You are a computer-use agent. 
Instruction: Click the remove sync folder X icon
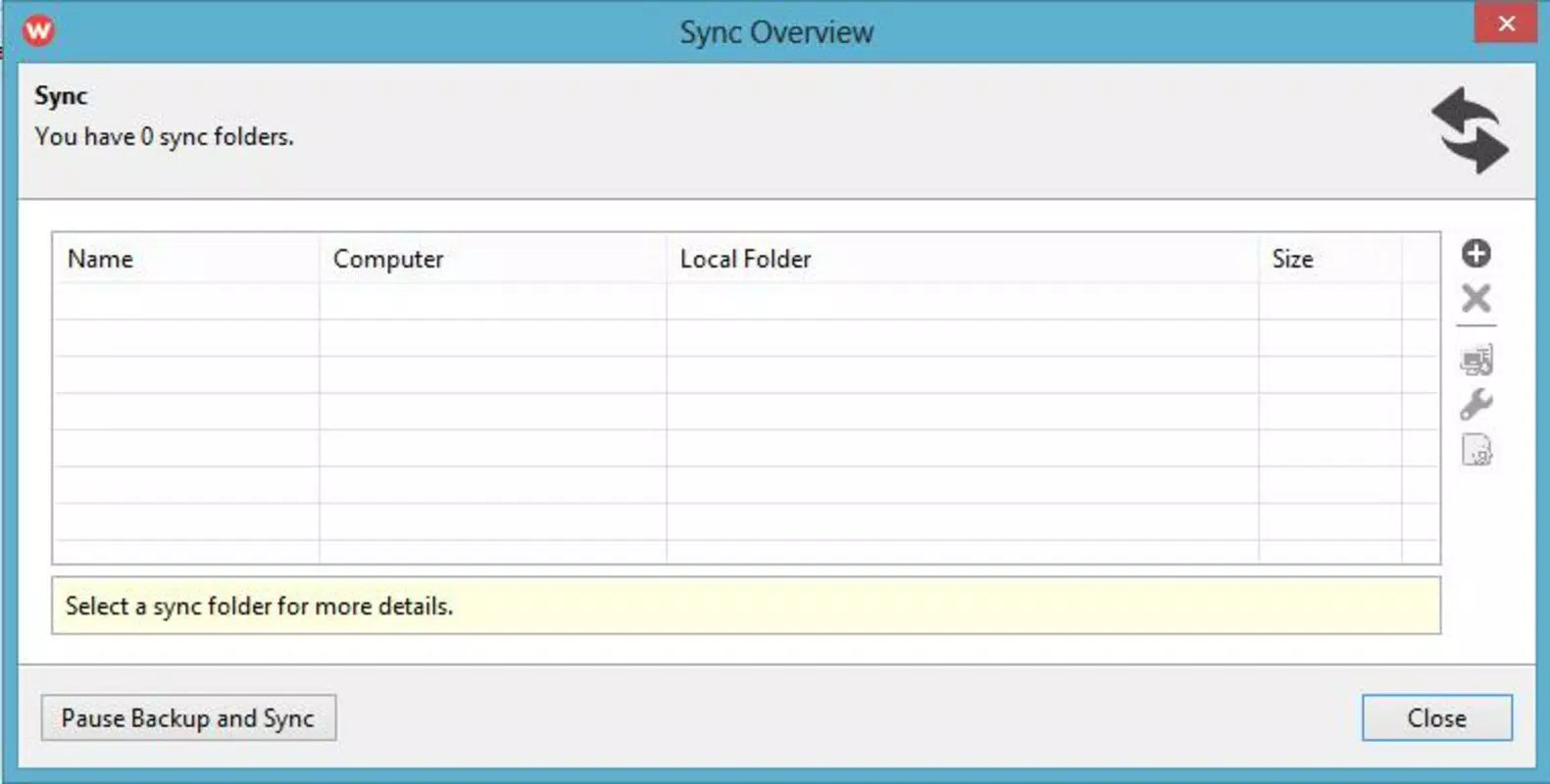[x=1475, y=298]
